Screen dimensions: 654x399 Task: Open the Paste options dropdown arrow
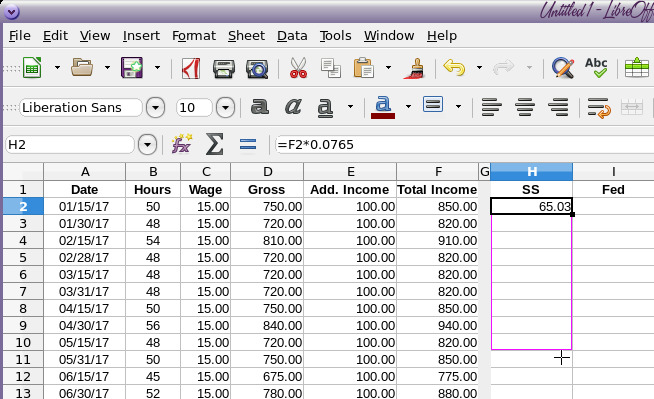388,68
